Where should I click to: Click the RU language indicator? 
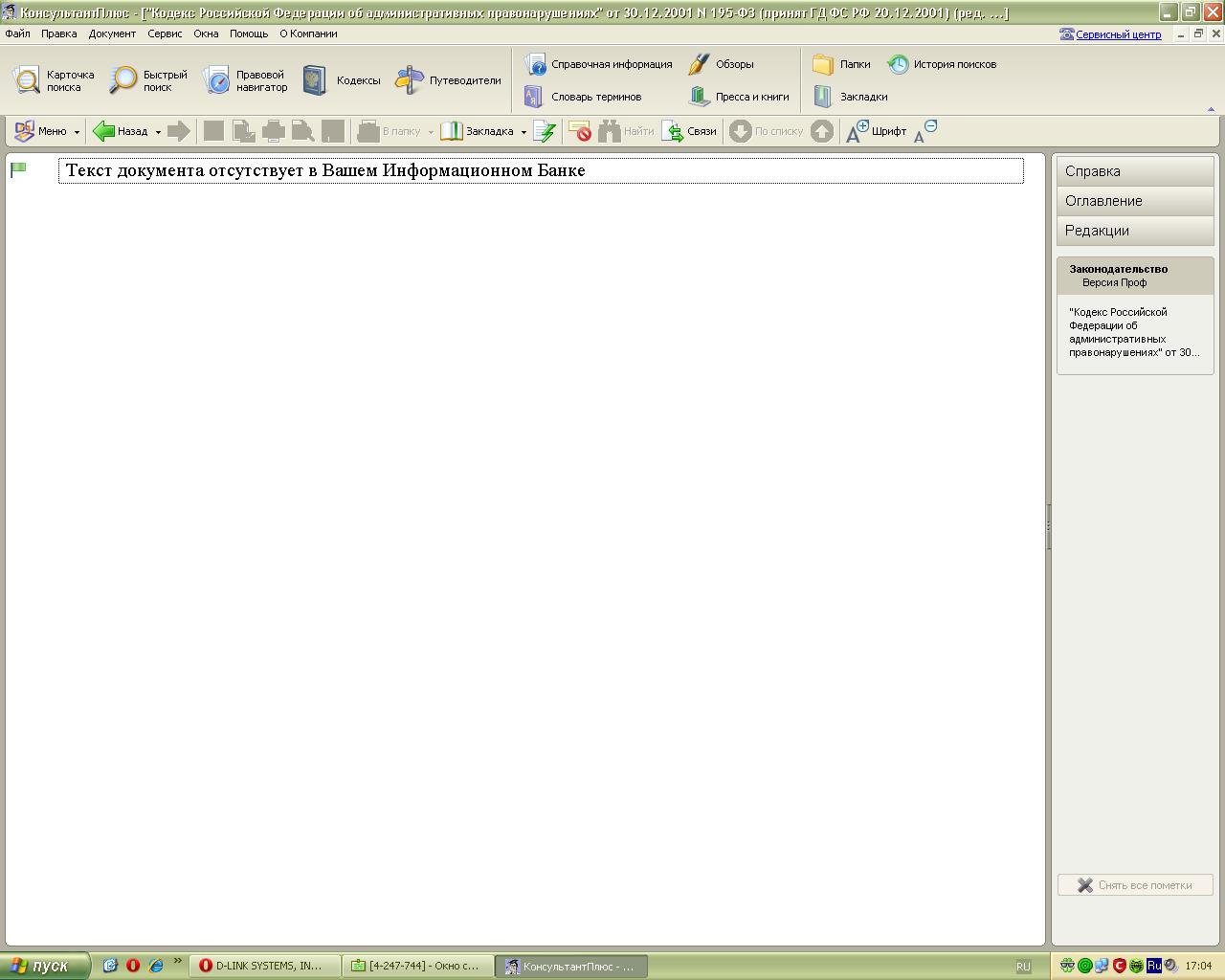tap(1023, 967)
